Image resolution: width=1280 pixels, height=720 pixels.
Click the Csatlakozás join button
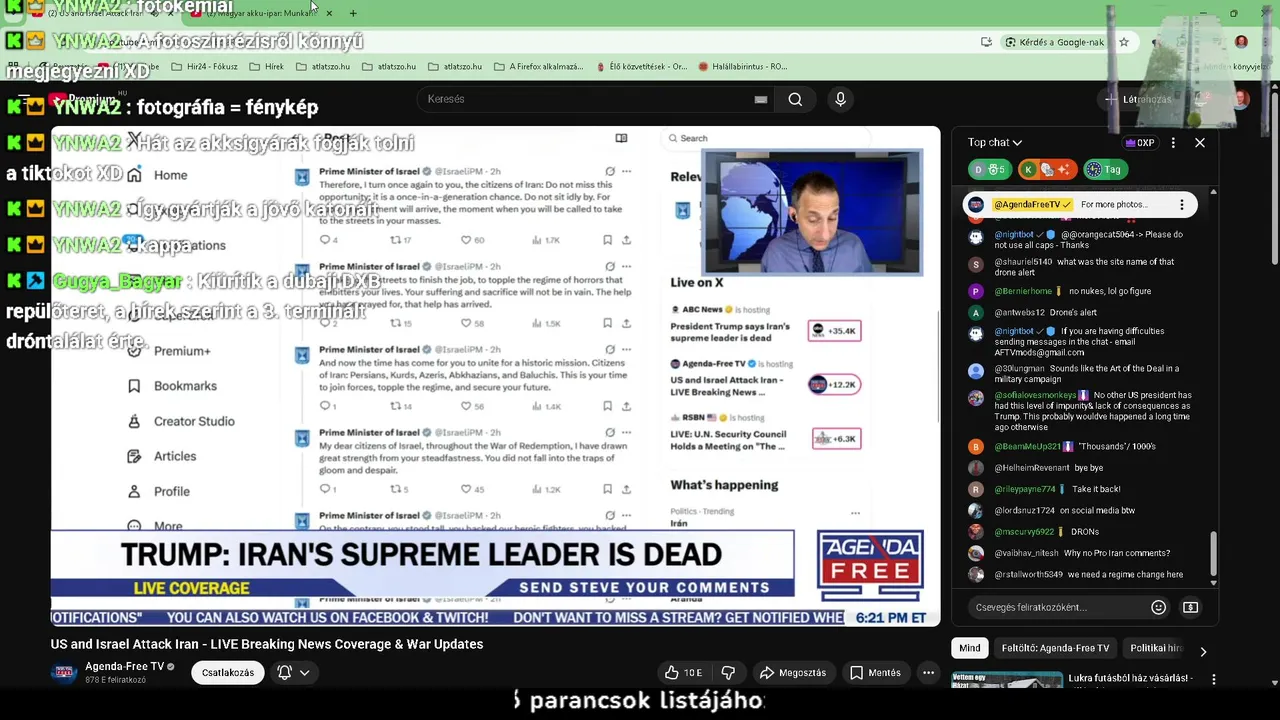228,673
